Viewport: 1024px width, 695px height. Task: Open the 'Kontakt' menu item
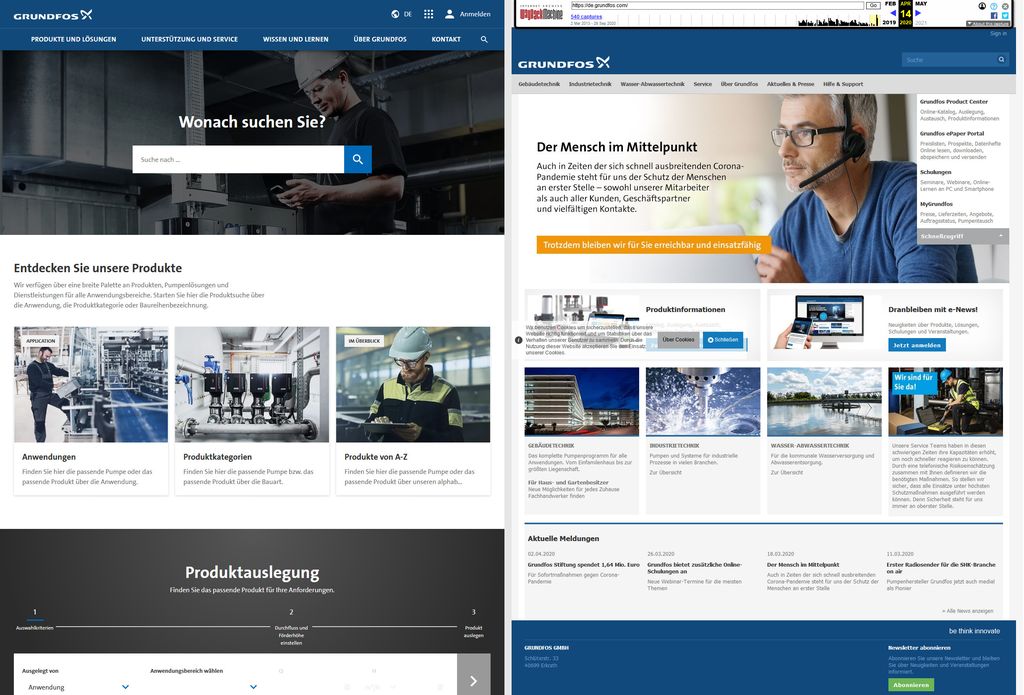pyautogui.click(x=446, y=39)
